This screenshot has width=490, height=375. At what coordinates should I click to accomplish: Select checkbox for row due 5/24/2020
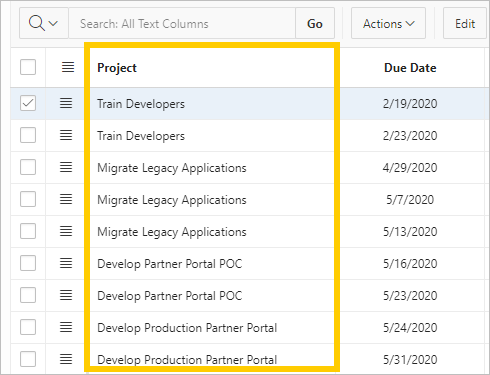28,327
